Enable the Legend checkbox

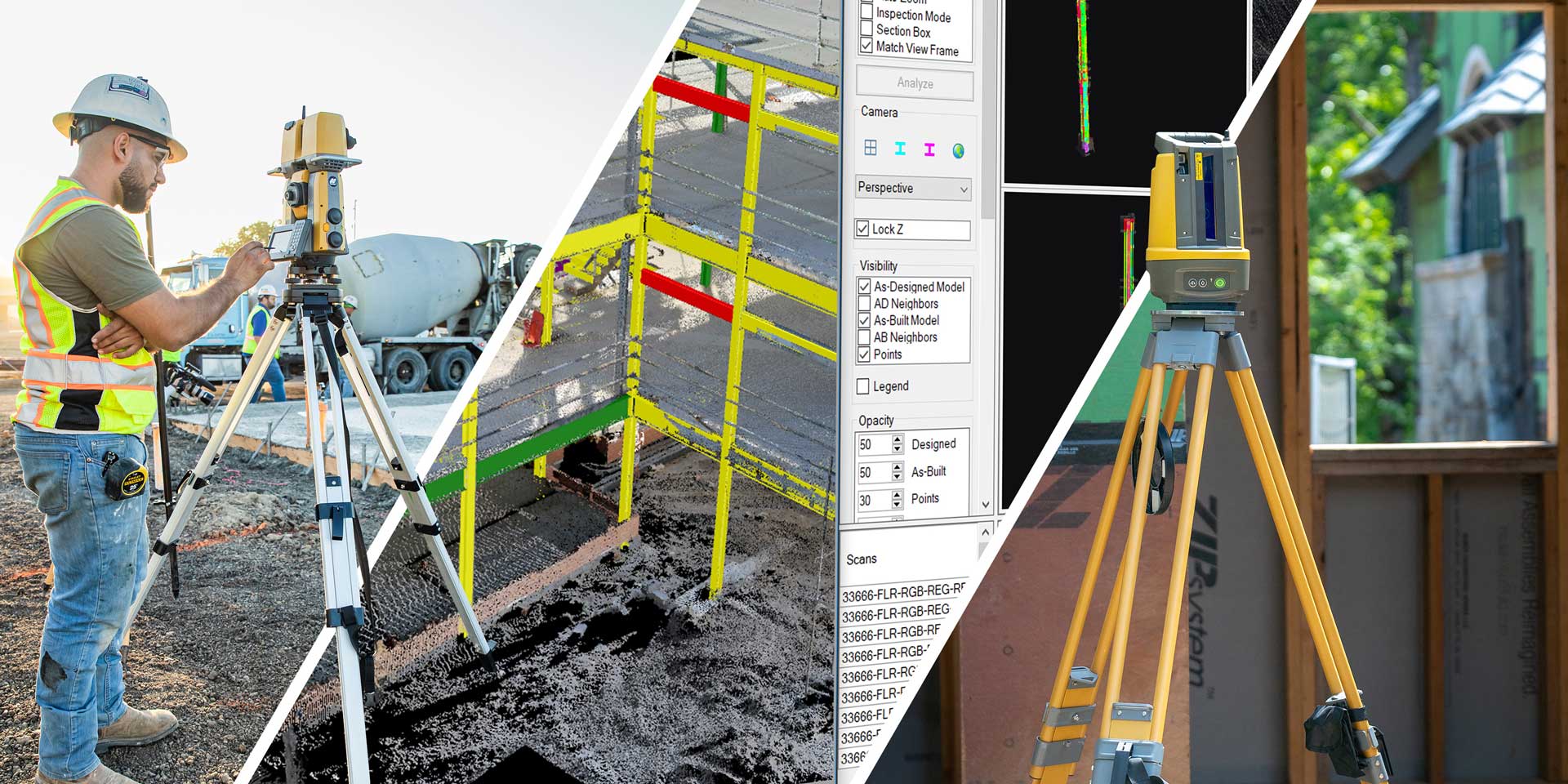click(862, 386)
